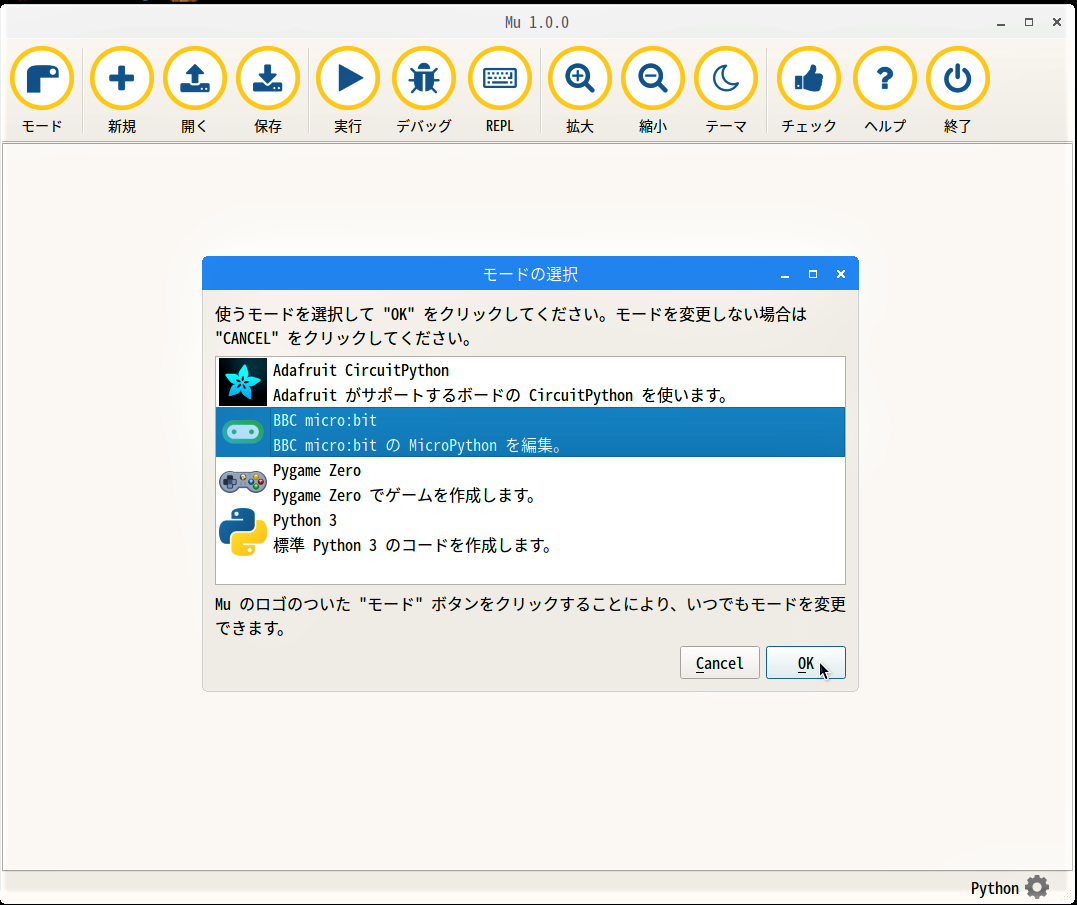Open the settings gear in status bar
1077x905 pixels.
[1037, 887]
